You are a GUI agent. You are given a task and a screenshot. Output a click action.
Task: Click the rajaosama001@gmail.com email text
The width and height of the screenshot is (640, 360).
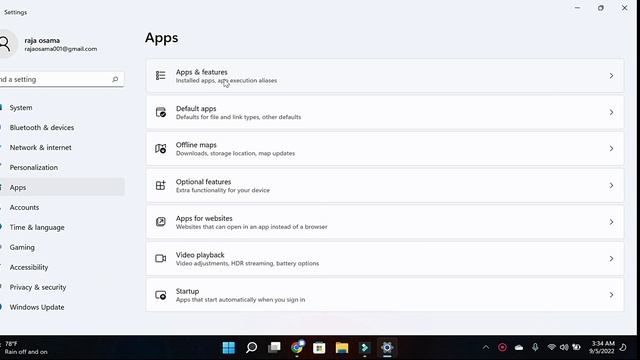tap(61, 49)
